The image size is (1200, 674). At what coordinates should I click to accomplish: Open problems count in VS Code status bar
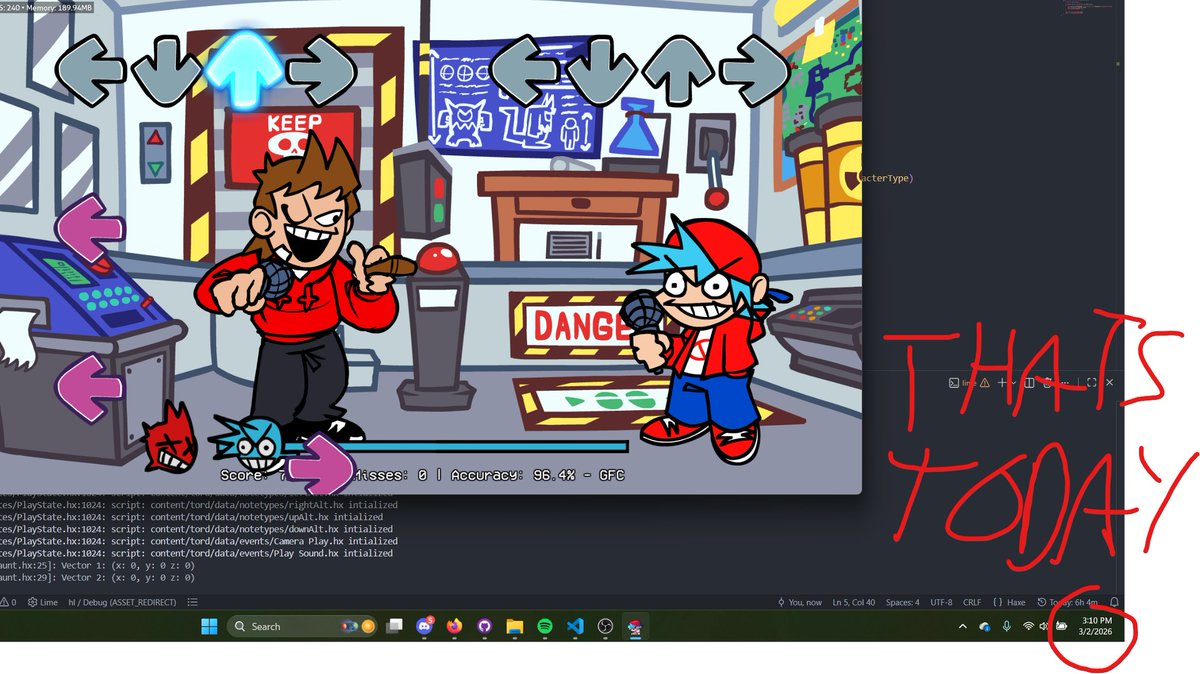click(9, 603)
